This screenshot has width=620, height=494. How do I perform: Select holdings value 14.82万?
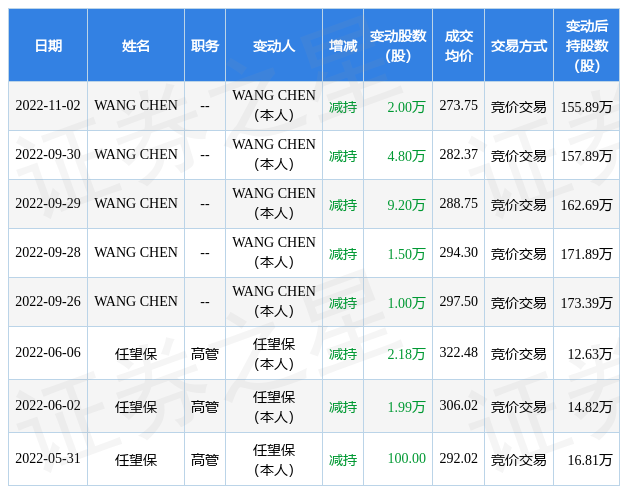tap(590, 407)
